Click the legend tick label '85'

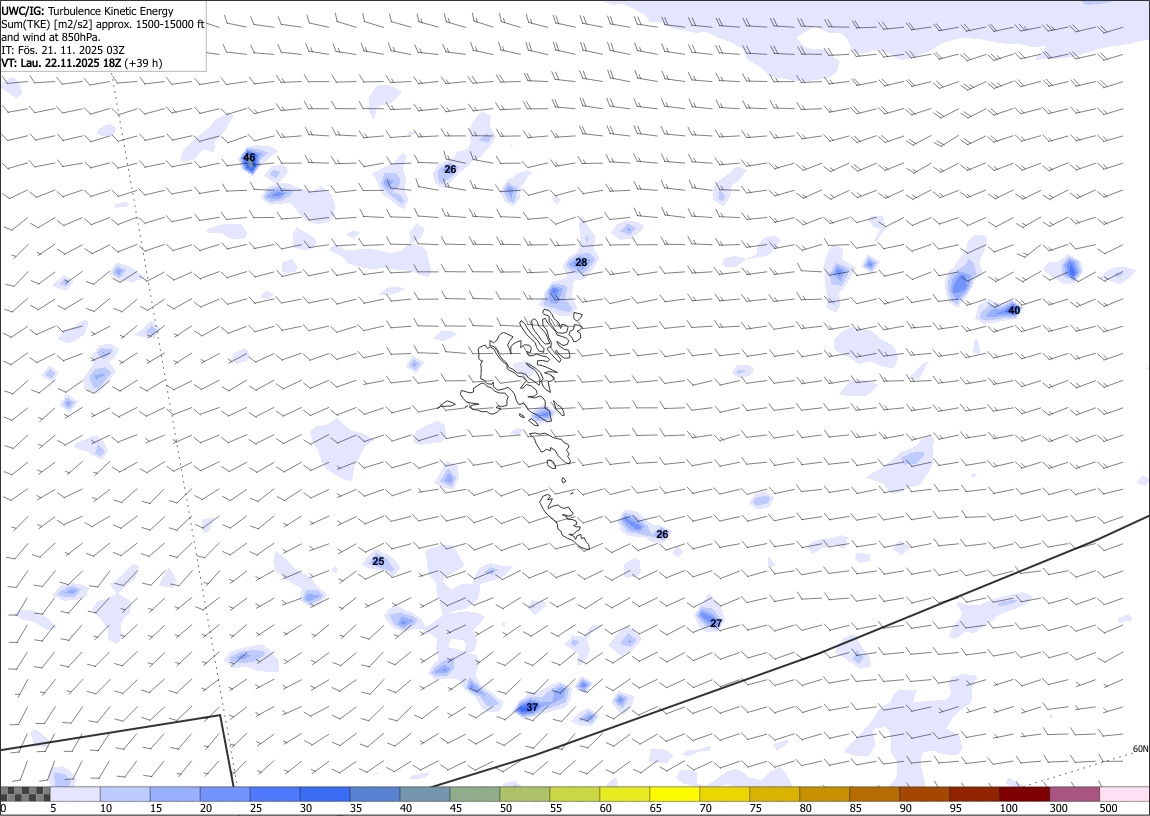(855, 808)
